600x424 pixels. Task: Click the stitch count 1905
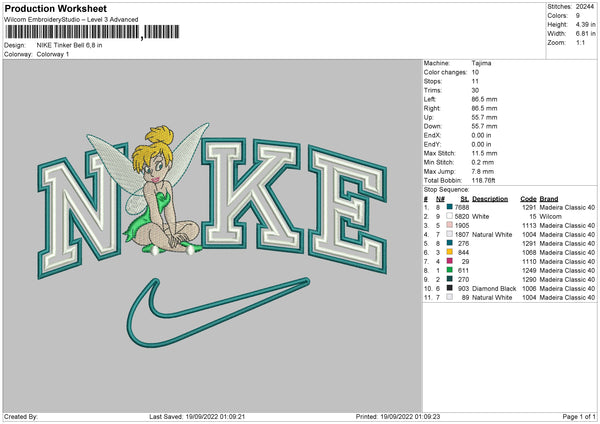tap(462, 225)
